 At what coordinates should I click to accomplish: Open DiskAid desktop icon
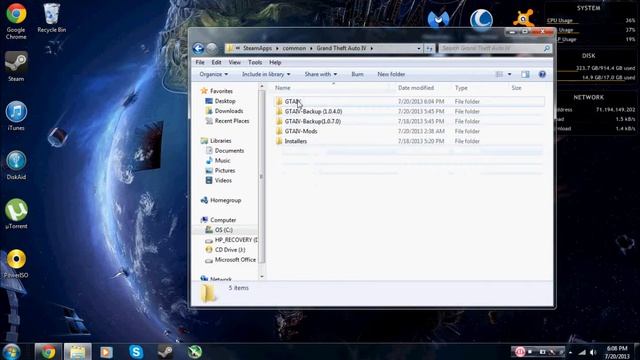[x=16, y=165]
